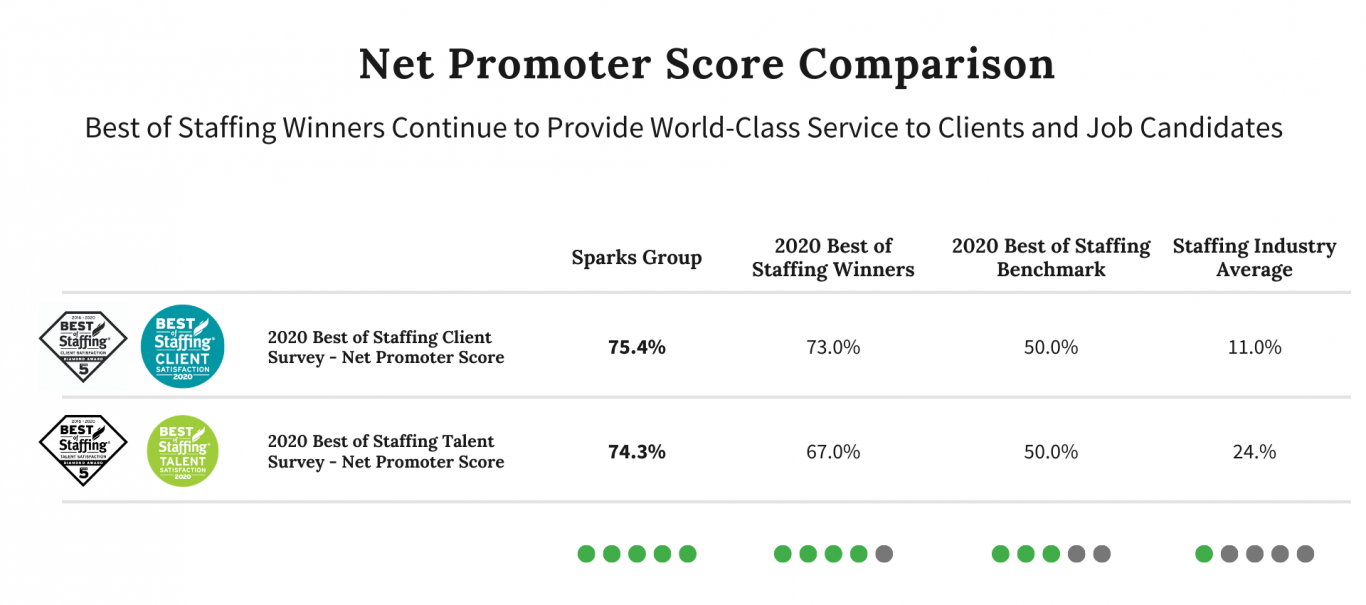Click the 75.4% Sparks Group client score
This screenshot has height=605, width=1366.
[x=637, y=347]
